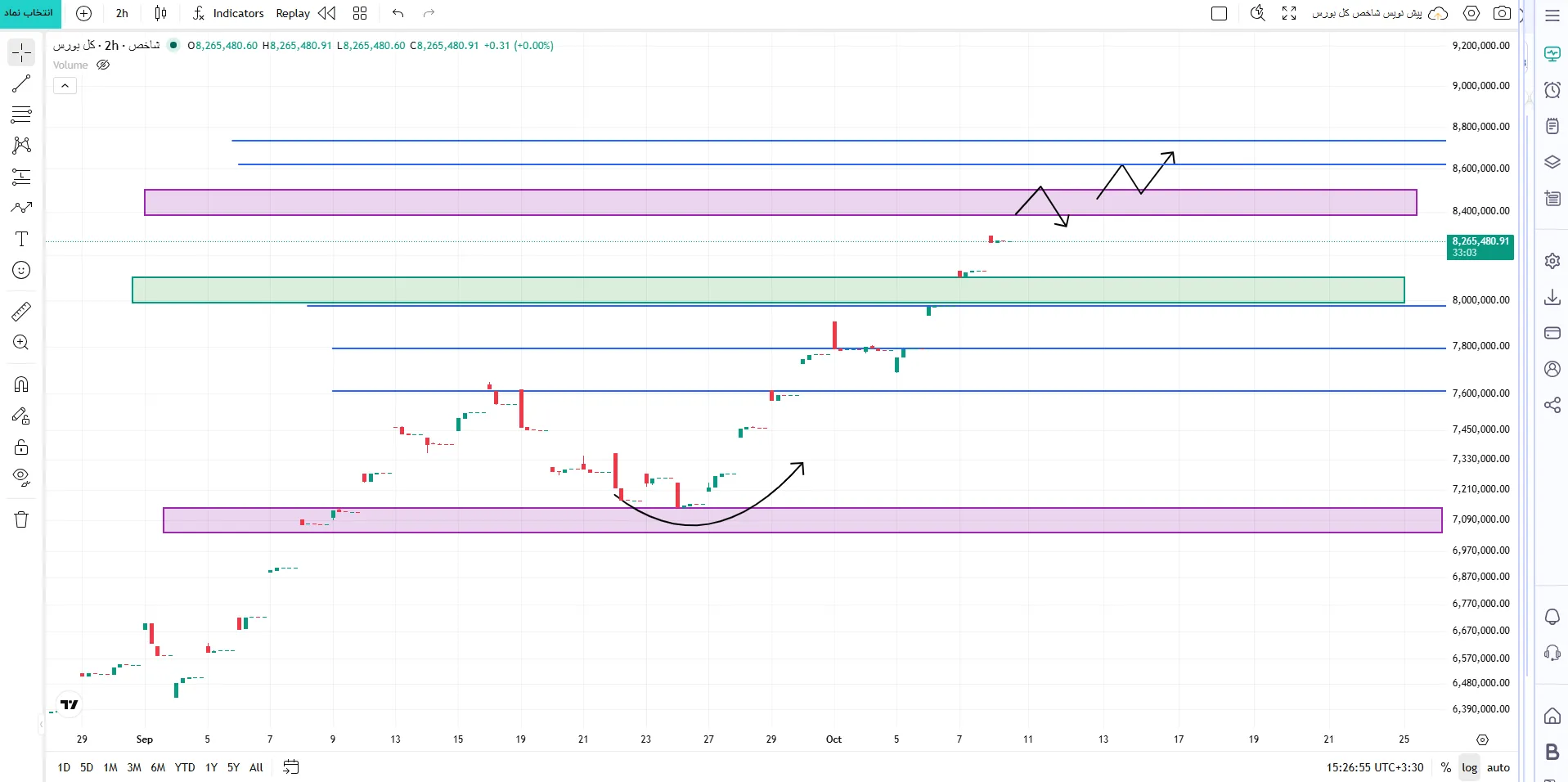Open the Indicators dialog
This screenshot has width=1568, height=782.
[x=228, y=13]
